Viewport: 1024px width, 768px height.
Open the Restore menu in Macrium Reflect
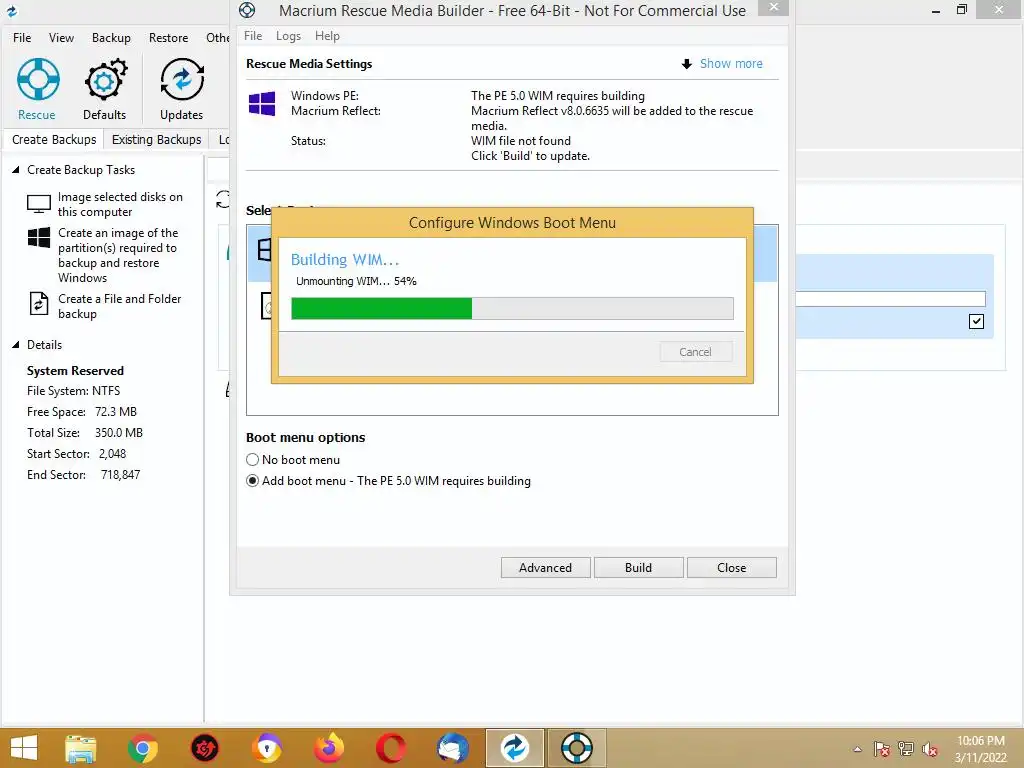pos(168,38)
